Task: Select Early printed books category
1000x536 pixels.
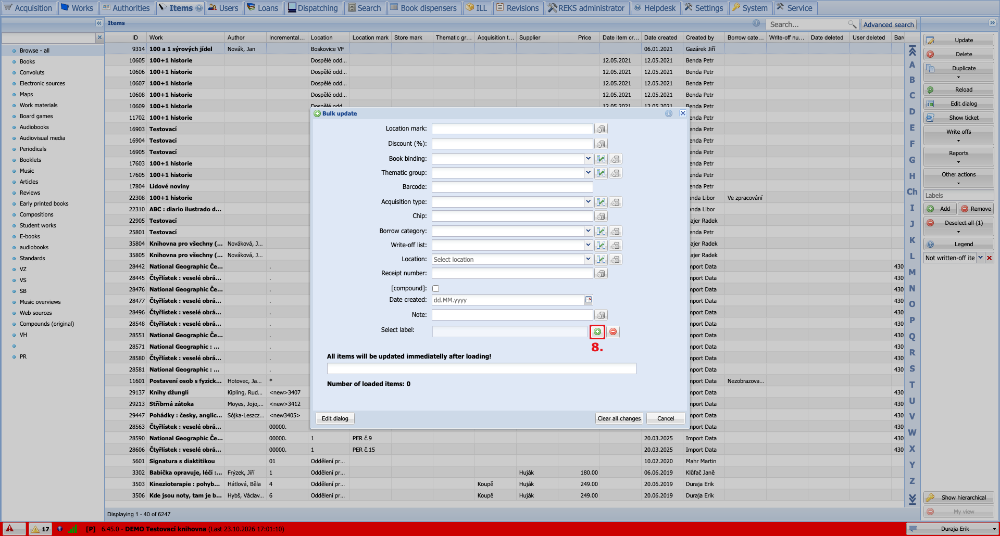Action: pos(44,204)
